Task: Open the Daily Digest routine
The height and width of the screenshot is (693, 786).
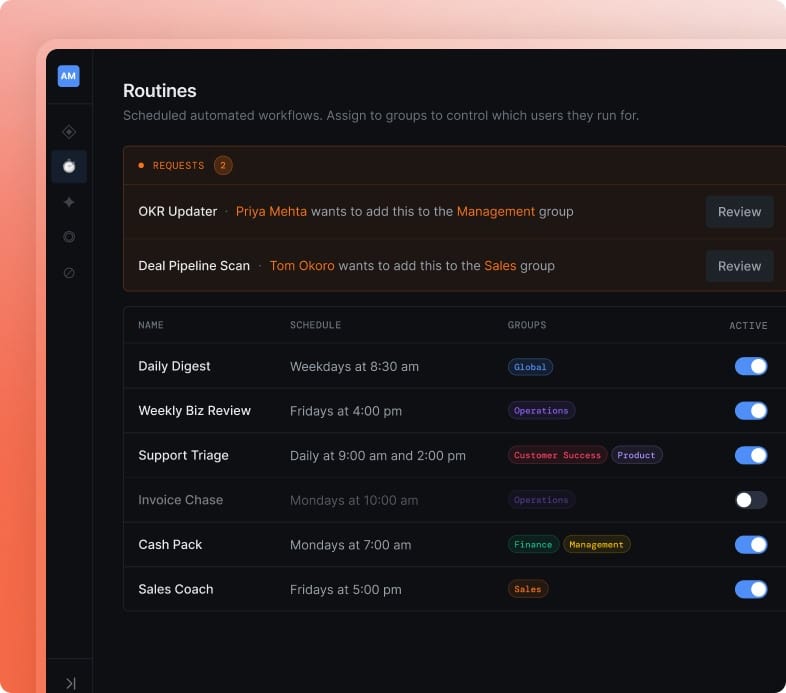Action: [174, 366]
